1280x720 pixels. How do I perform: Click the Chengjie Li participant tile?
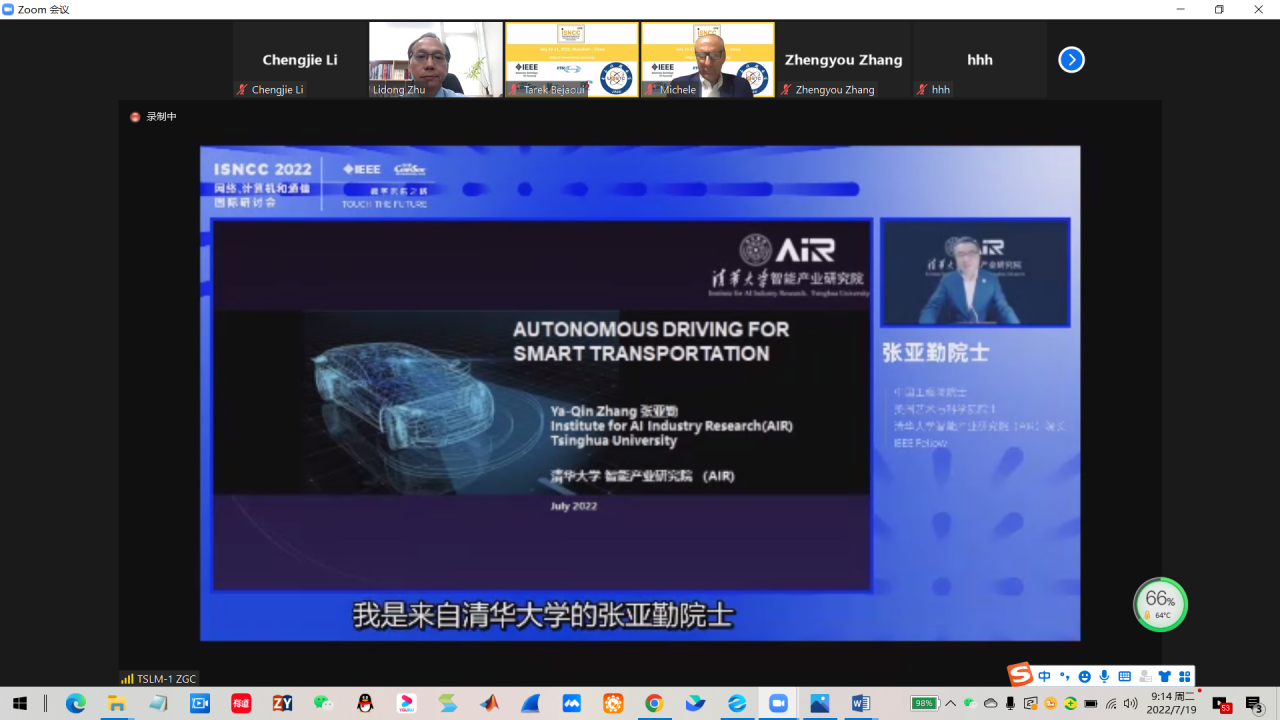(x=299, y=59)
